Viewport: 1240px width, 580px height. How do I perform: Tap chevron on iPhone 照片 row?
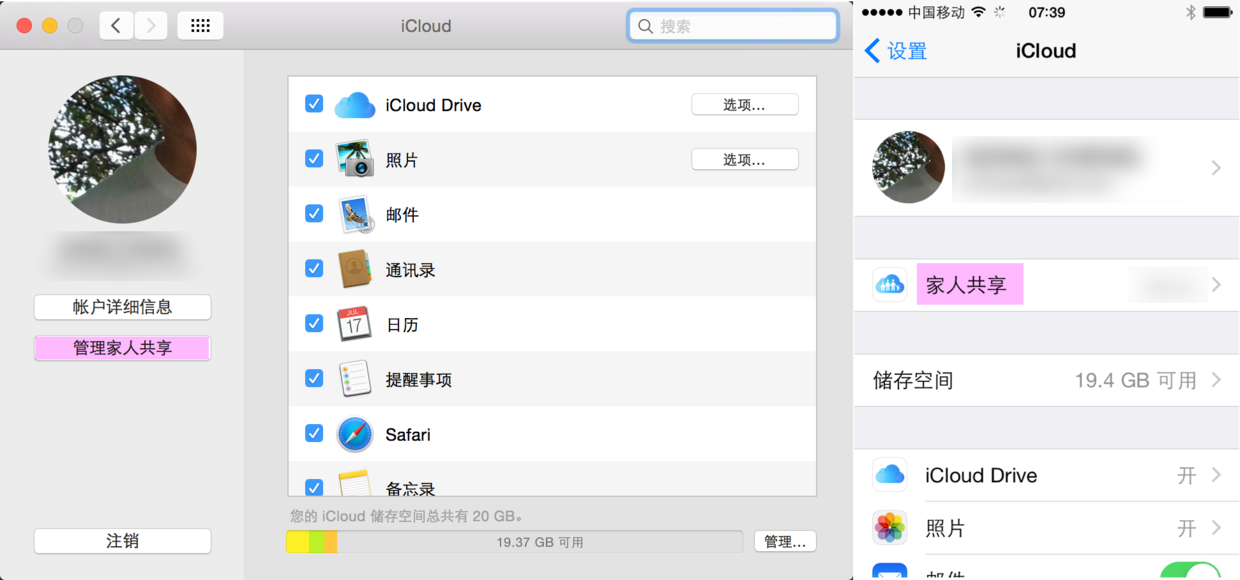click(1216, 527)
